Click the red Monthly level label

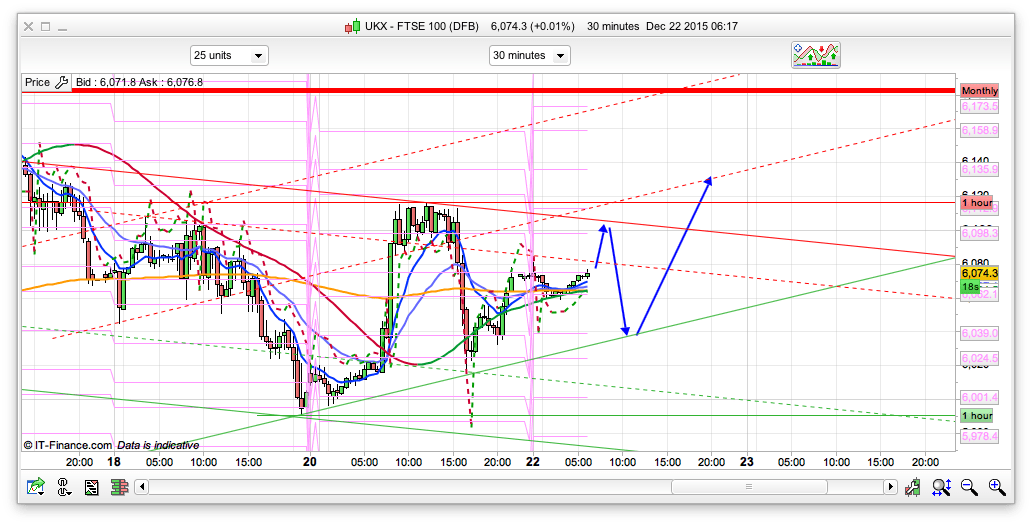click(x=979, y=91)
